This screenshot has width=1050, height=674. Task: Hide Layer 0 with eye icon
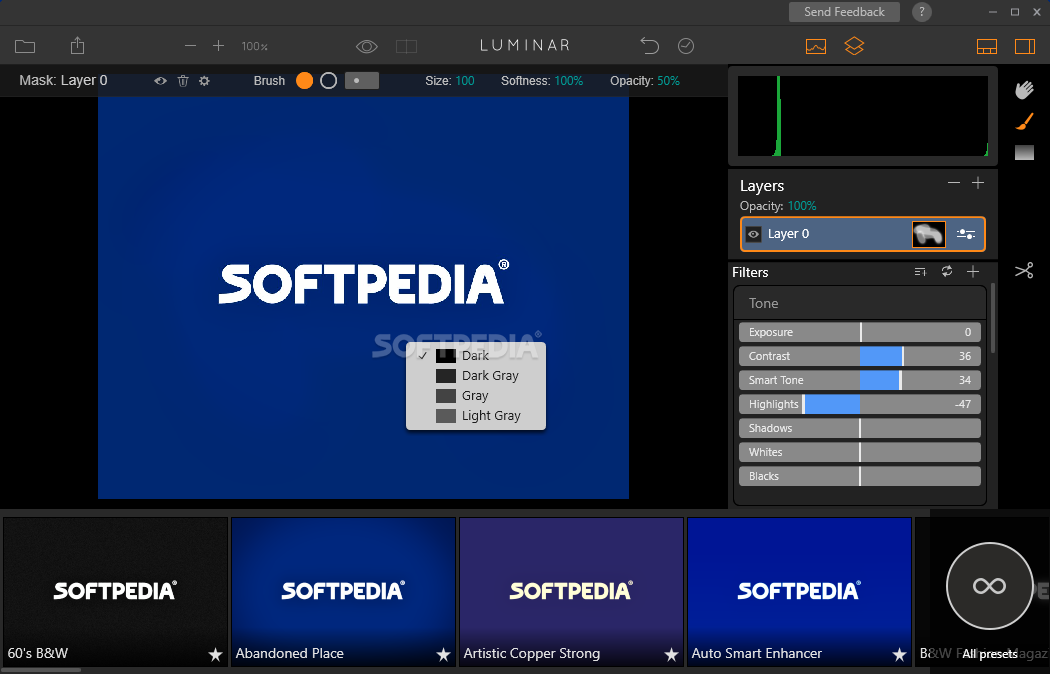(753, 234)
